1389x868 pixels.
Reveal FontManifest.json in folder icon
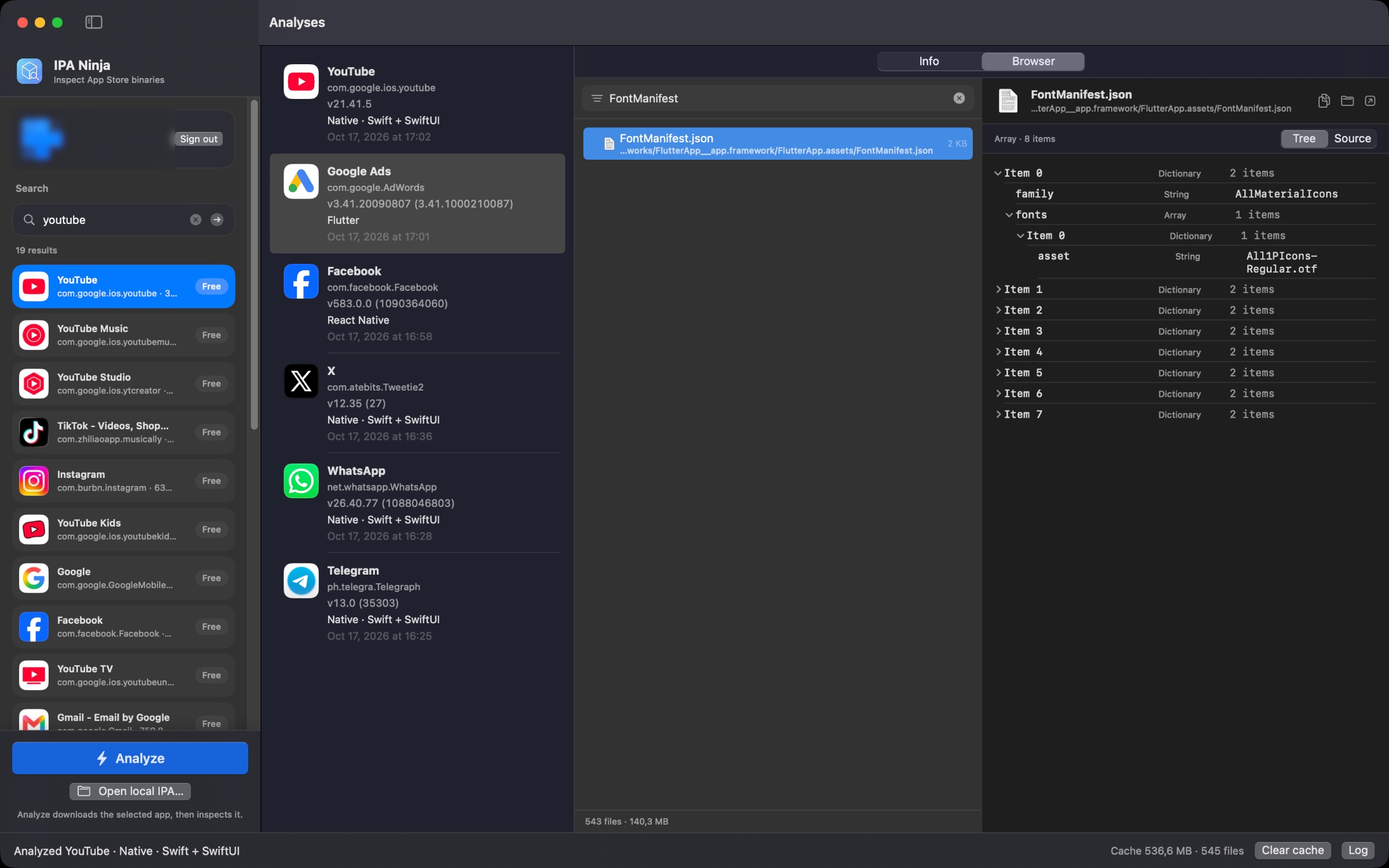point(1347,101)
